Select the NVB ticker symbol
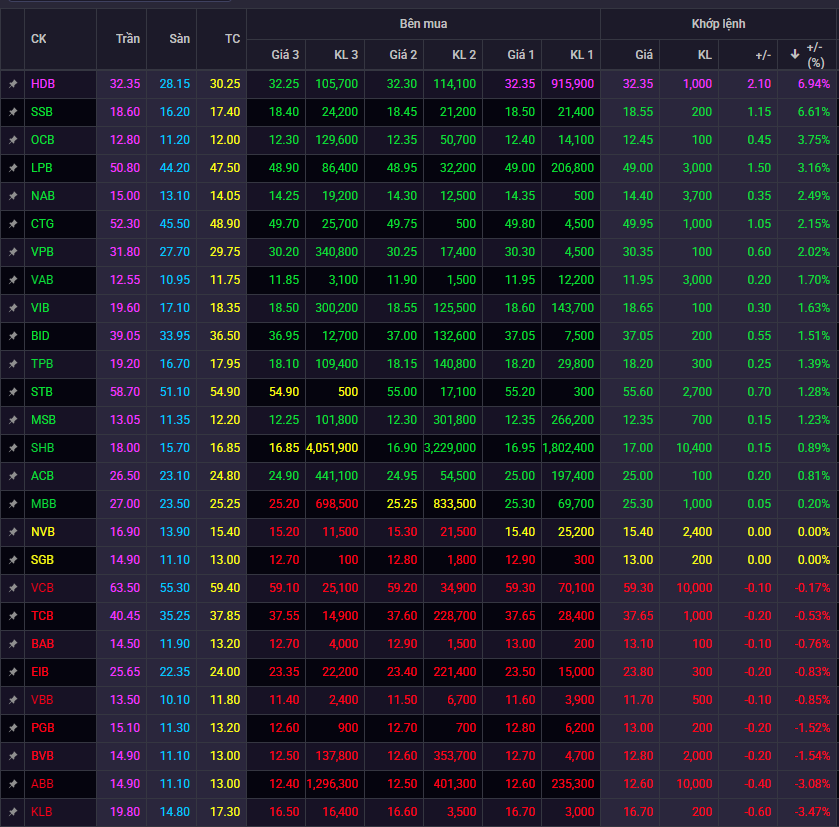 [42, 532]
